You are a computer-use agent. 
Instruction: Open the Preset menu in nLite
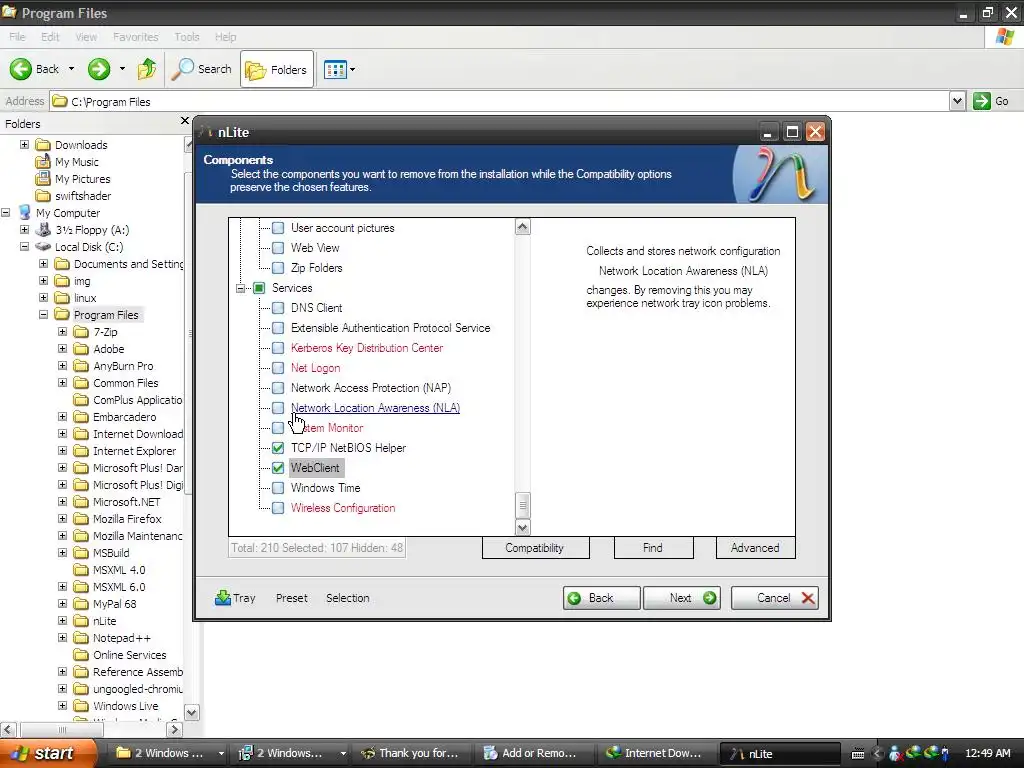click(x=291, y=598)
